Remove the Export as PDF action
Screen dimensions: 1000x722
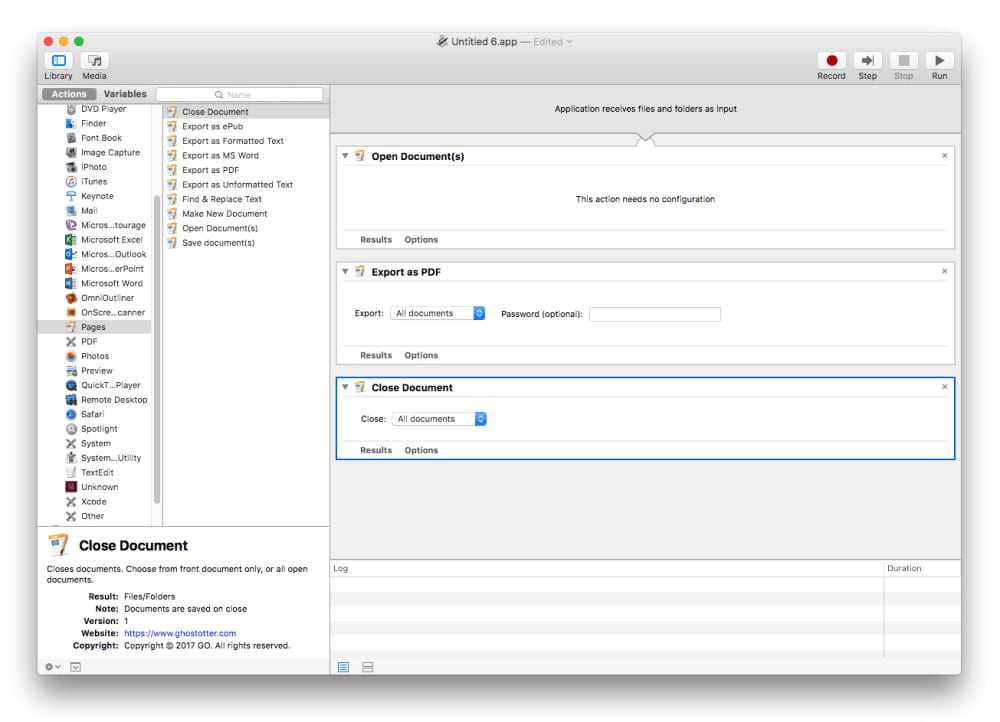[945, 271]
